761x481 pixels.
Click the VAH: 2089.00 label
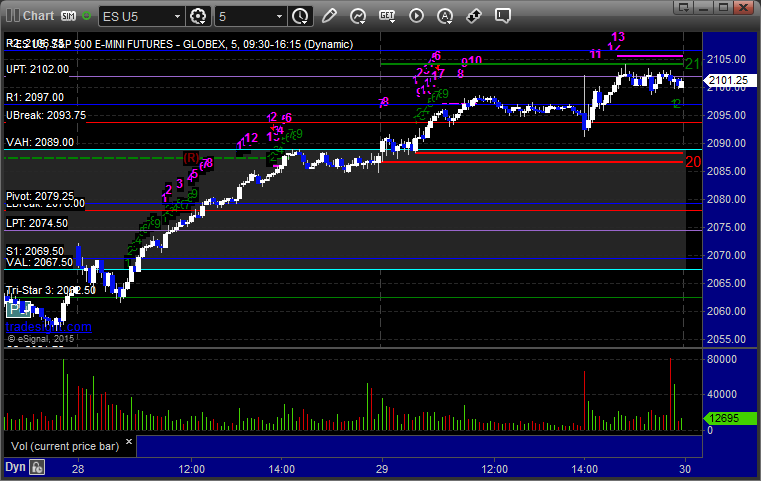[40, 142]
